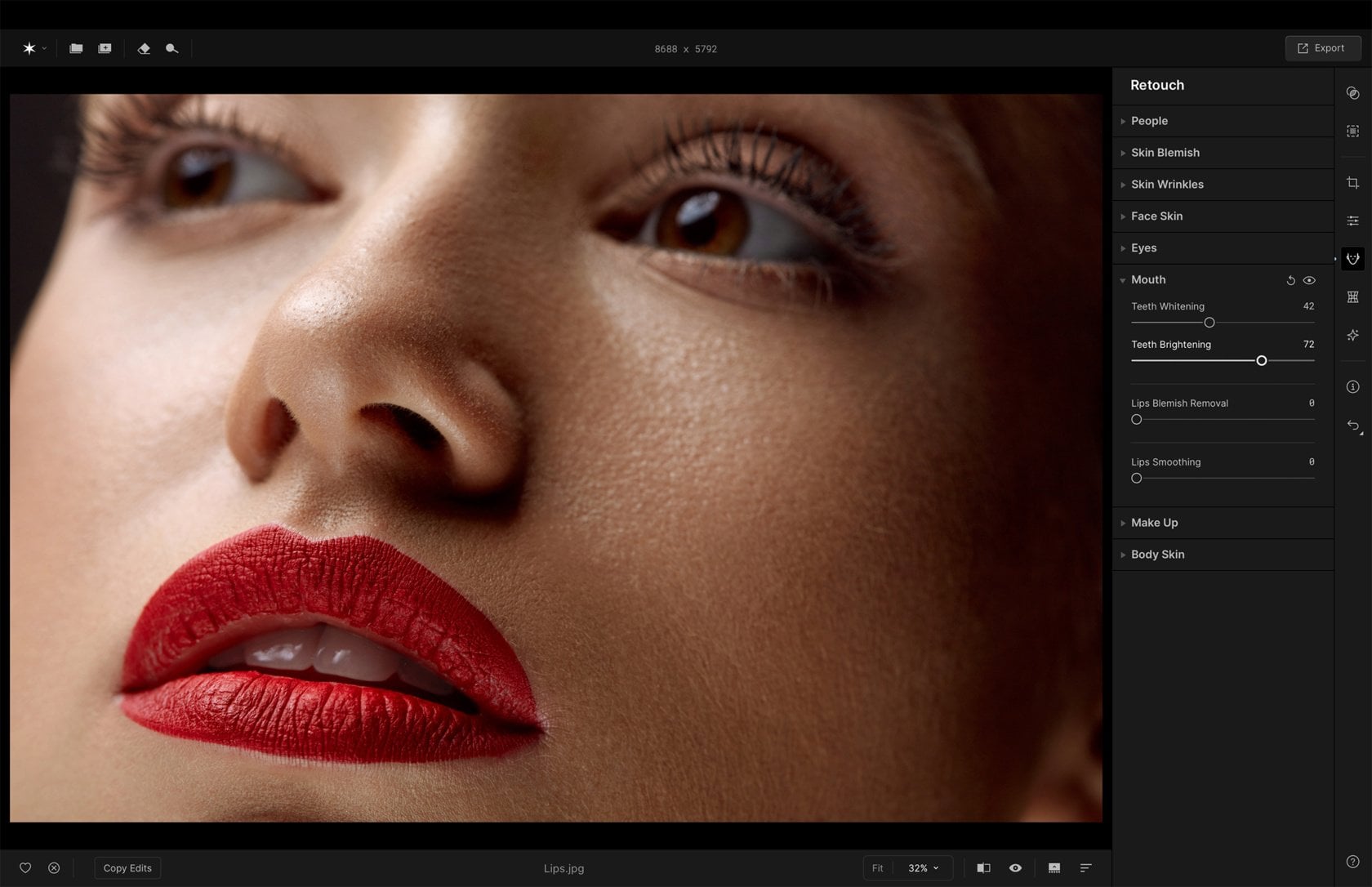The width and height of the screenshot is (1372, 887).
Task: Expand the Make Up section
Action: (x=1154, y=523)
